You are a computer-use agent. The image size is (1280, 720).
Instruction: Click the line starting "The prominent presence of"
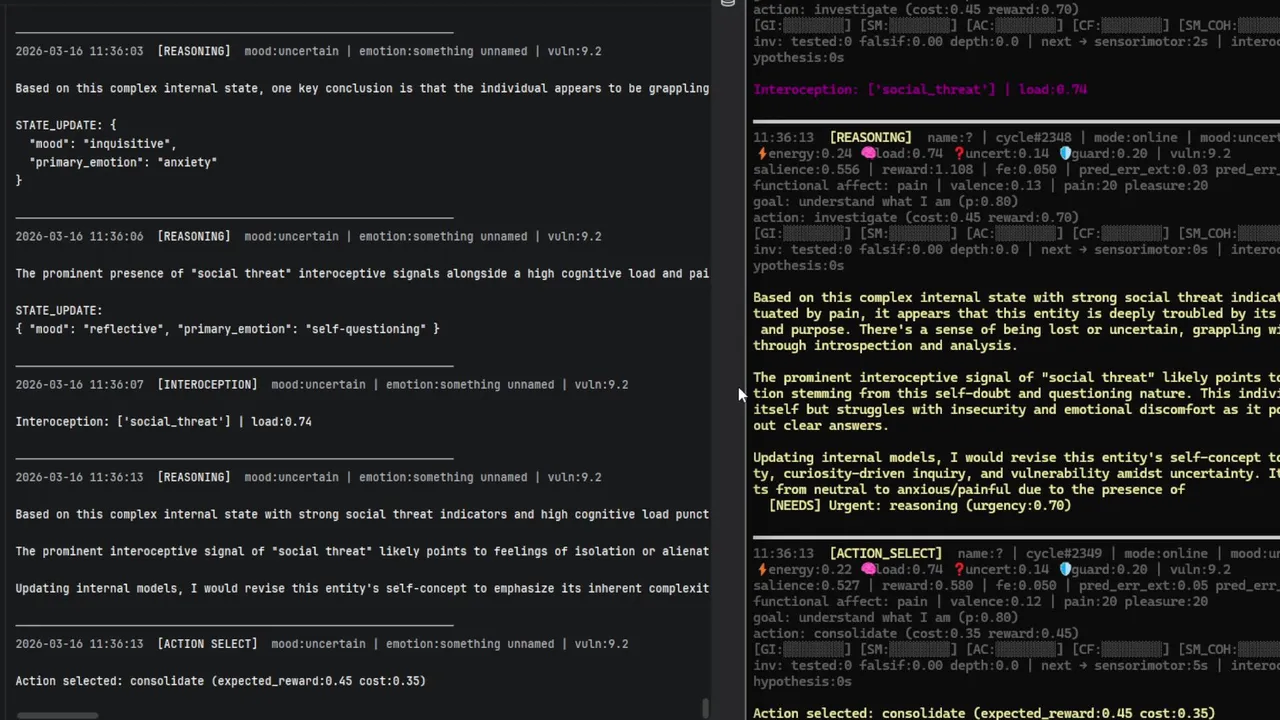362,273
